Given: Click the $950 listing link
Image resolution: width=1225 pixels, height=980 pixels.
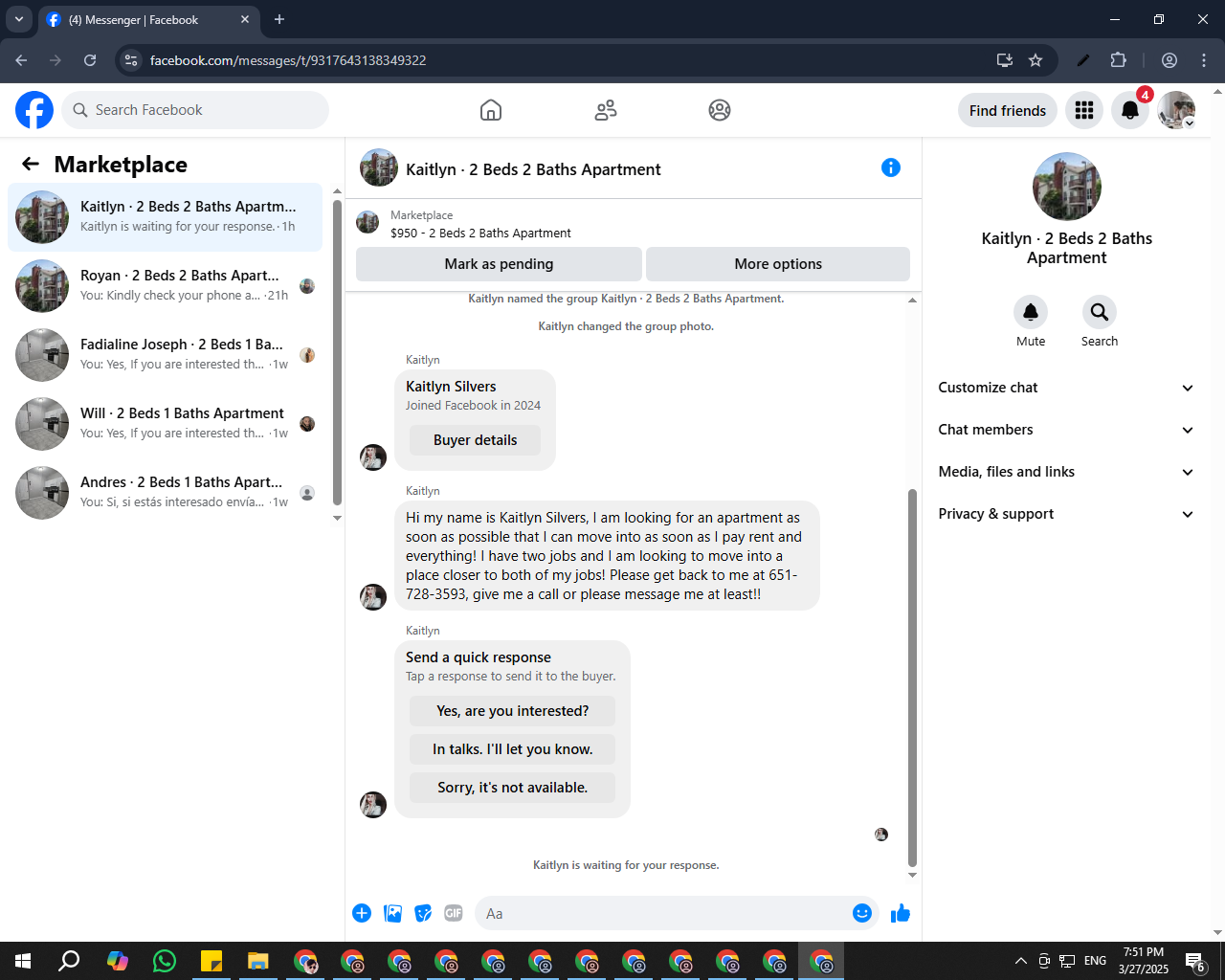Looking at the screenshot, I should (480, 233).
